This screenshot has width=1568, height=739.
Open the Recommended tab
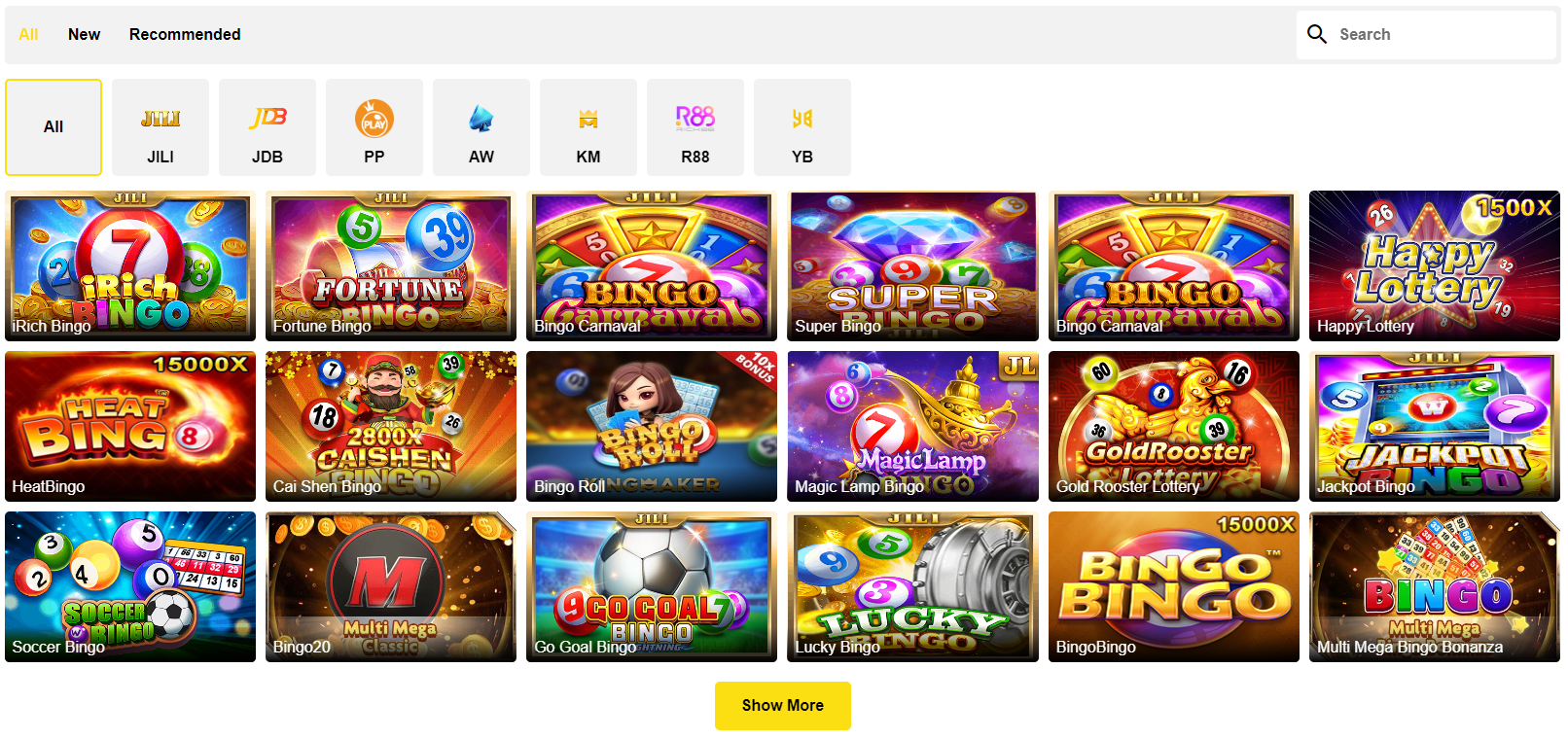tap(185, 34)
